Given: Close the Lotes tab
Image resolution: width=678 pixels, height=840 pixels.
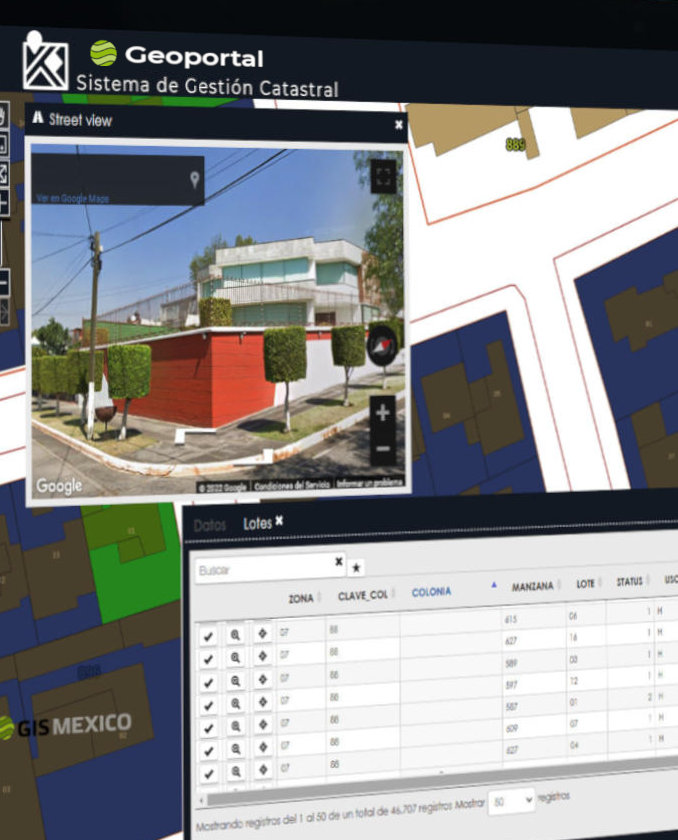Looking at the screenshot, I should point(279,521).
